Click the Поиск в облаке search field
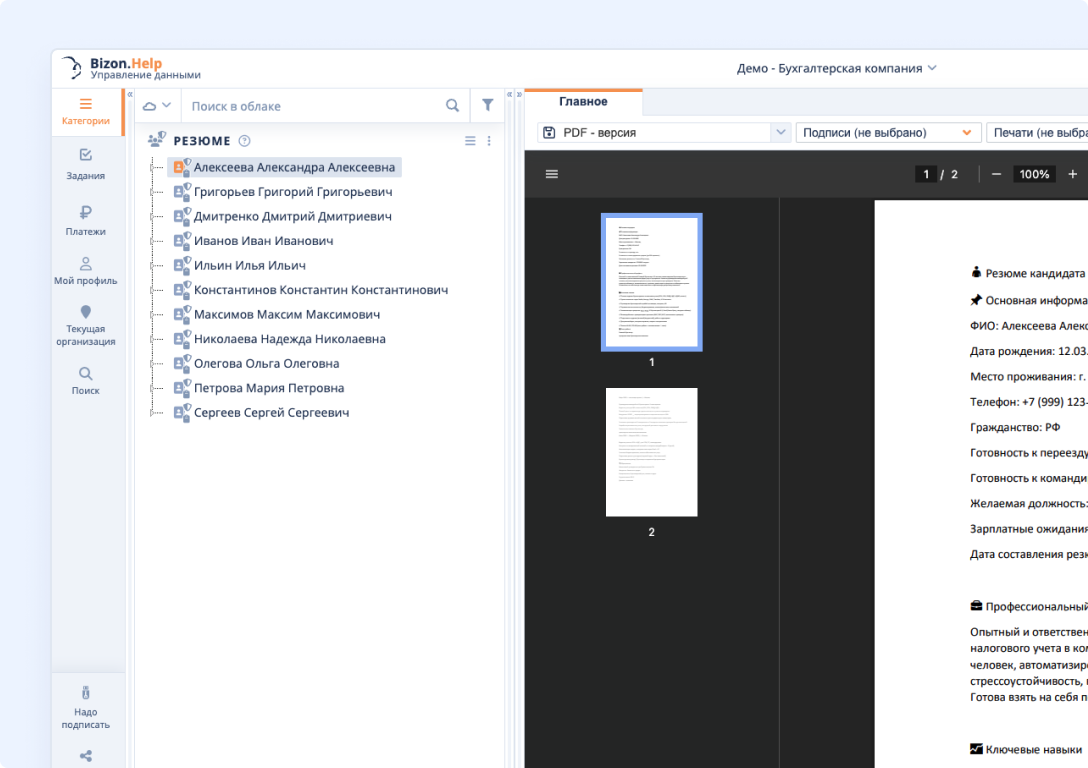This screenshot has height=768, width=1088. tap(310, 106)
